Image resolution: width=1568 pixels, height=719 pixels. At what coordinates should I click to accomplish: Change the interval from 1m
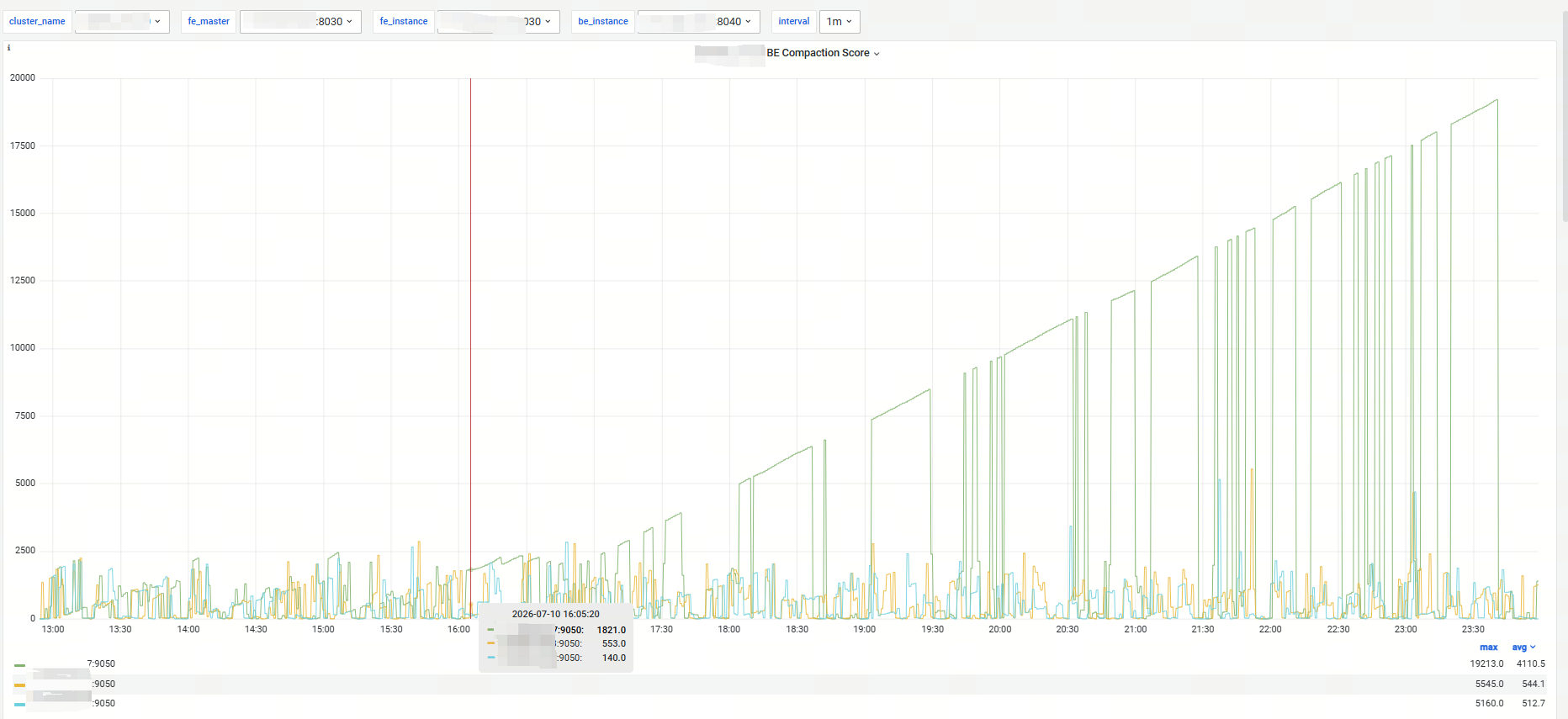(840, 22)
